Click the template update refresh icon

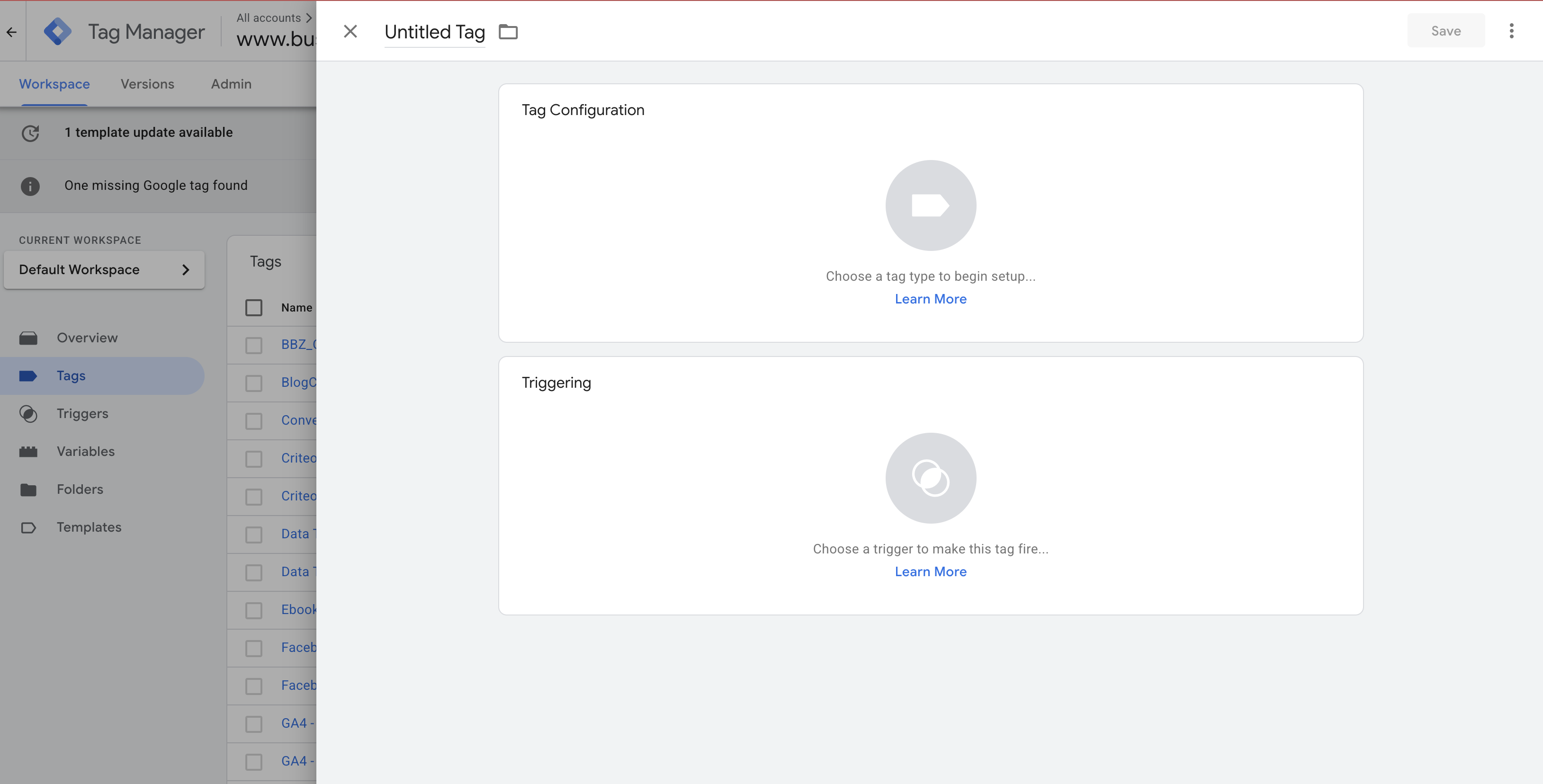click(x=31, y=133)
